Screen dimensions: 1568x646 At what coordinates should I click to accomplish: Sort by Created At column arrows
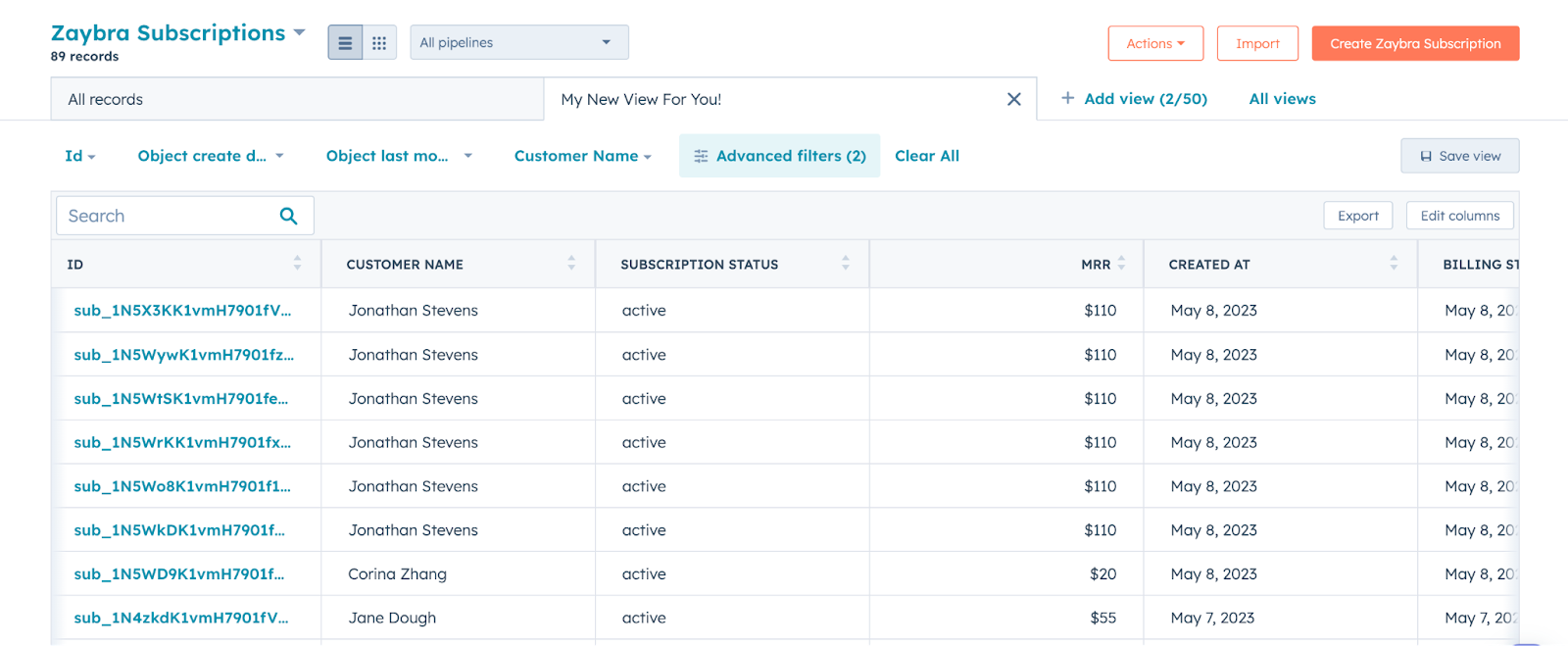tap(1394, 264)
